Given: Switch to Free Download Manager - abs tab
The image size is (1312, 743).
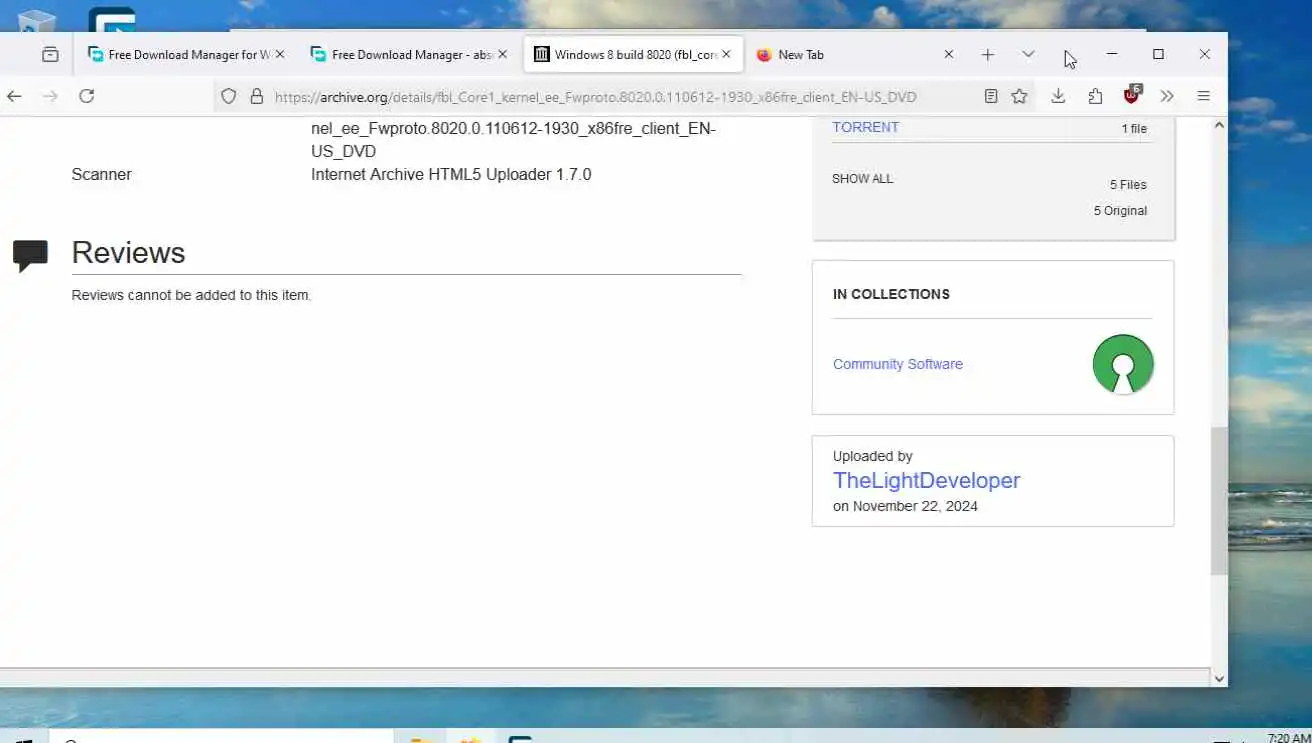Looking at the screenshot, I should point(410,55).
